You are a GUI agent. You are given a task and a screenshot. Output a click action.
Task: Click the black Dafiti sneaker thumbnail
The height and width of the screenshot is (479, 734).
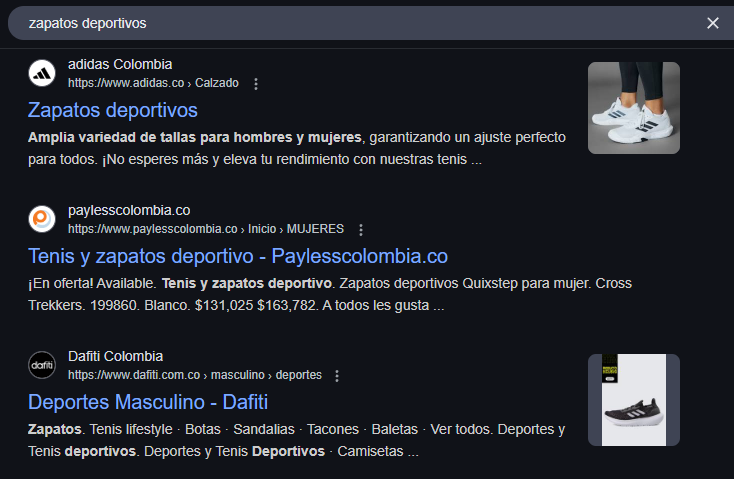pyautogui.click(x=633, y=400)
